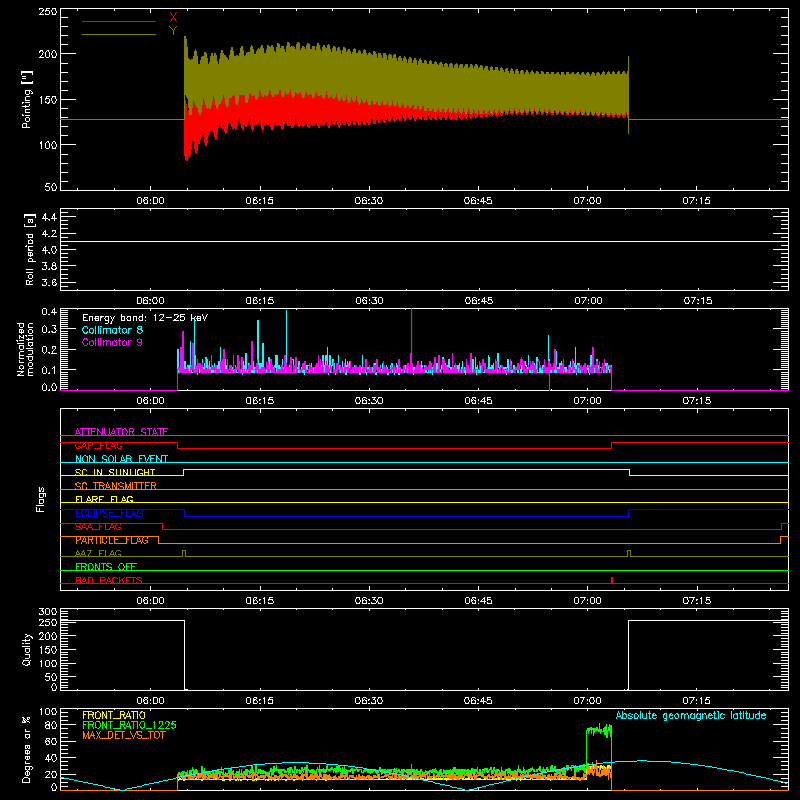Click the 300 tick on Quality axis
This screenshot has height=800, width=800.
[x=48, y=612]
